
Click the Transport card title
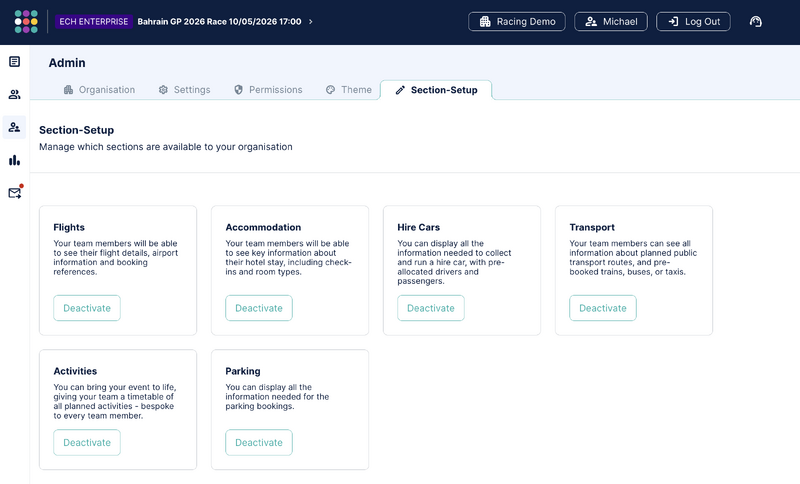[x=592, y=227]
